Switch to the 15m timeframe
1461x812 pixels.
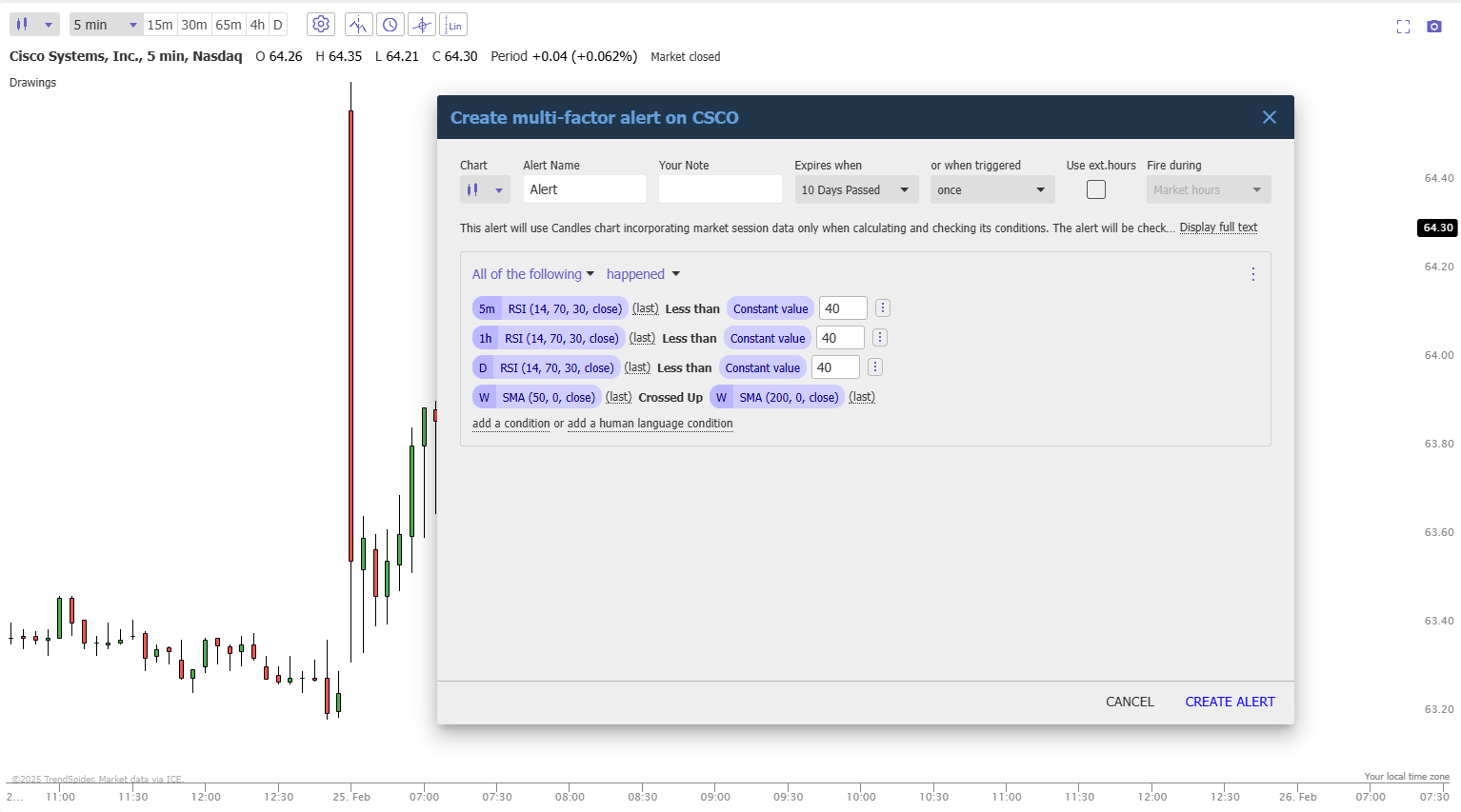(x=160, y=25)
